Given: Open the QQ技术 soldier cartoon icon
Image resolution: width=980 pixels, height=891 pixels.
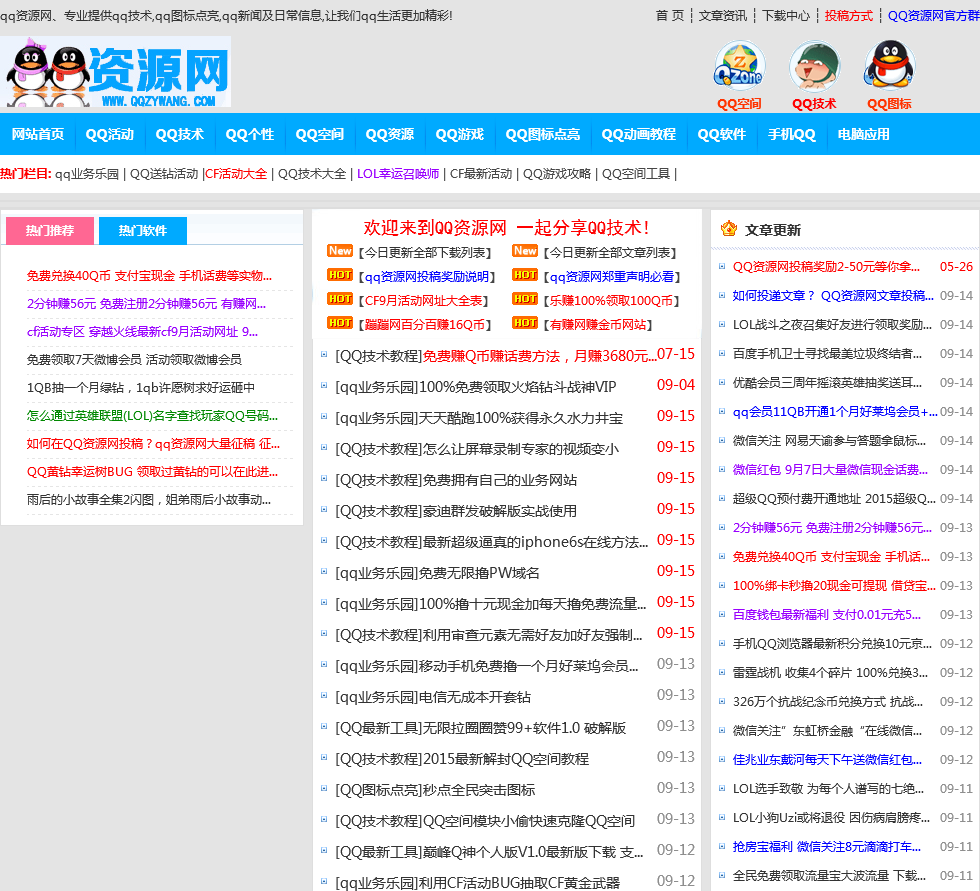Looking at the screenshot, I should tap(814, 66).
